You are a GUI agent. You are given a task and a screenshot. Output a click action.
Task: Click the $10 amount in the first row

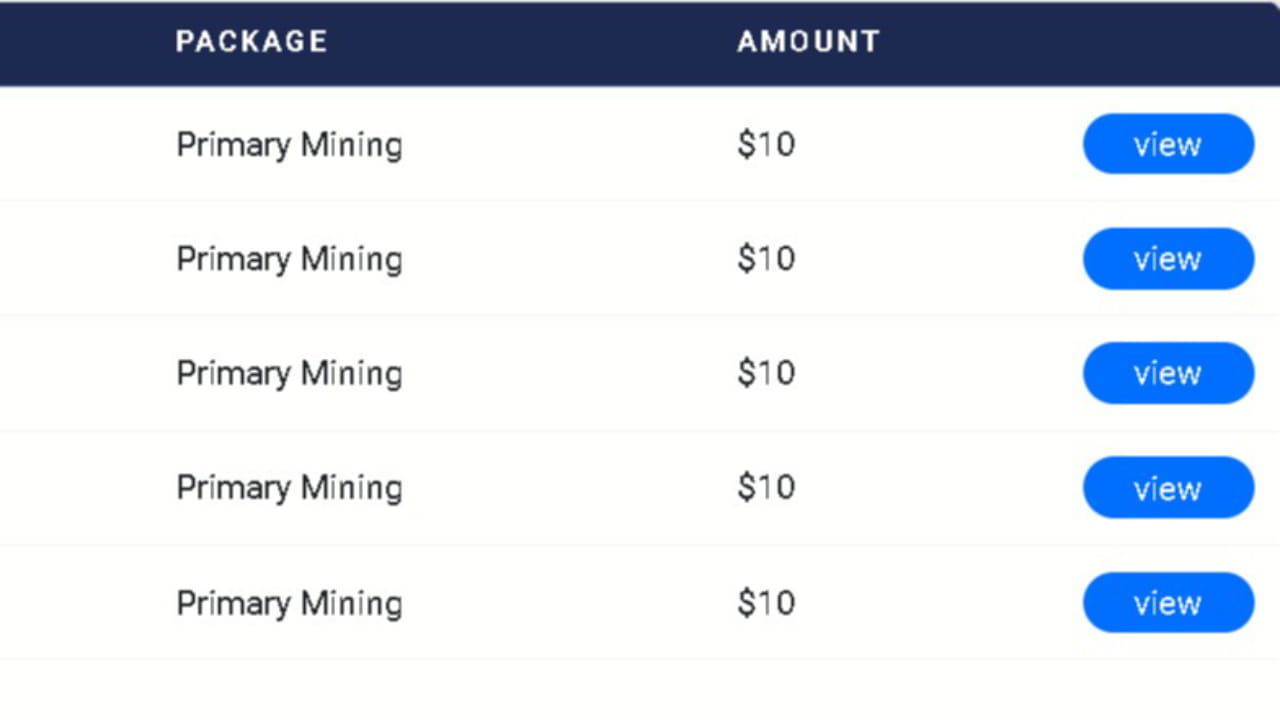tap(766, 145)
